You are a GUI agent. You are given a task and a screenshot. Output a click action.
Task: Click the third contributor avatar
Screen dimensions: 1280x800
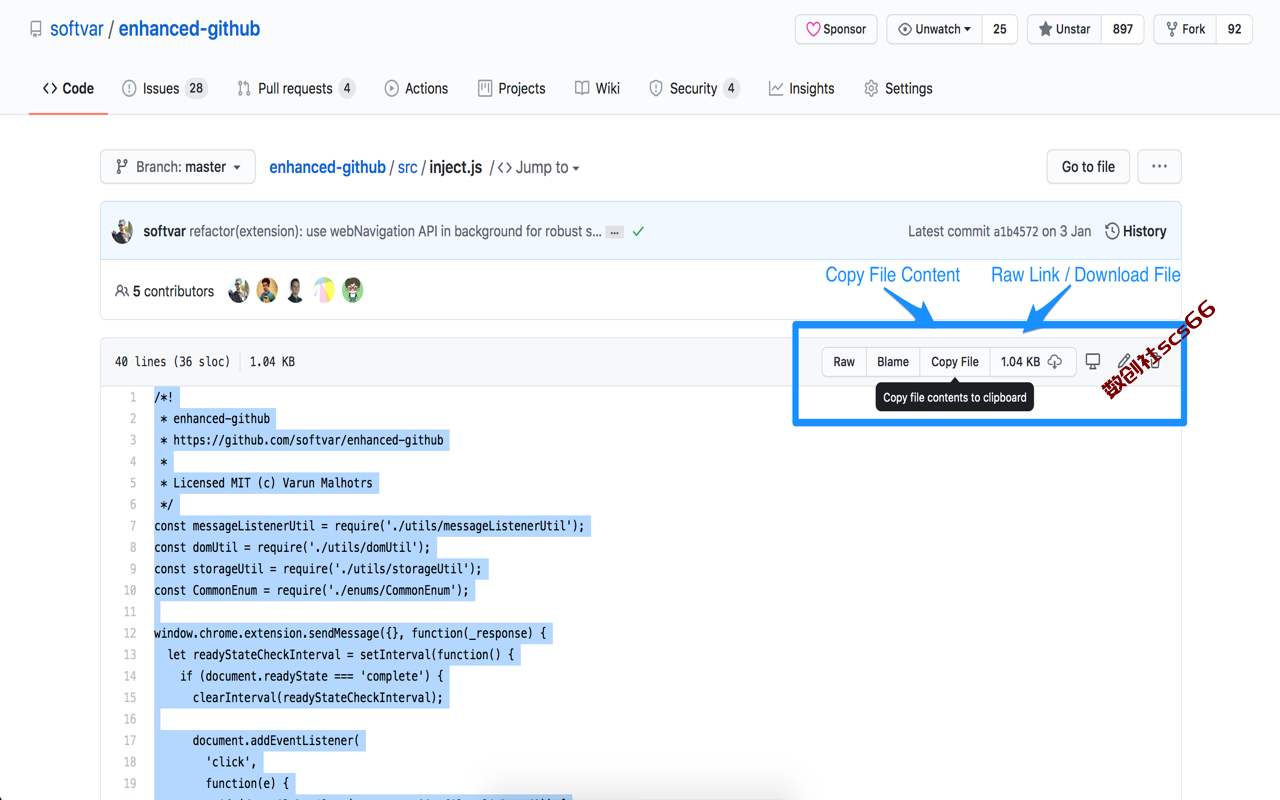tap(295, 290)
